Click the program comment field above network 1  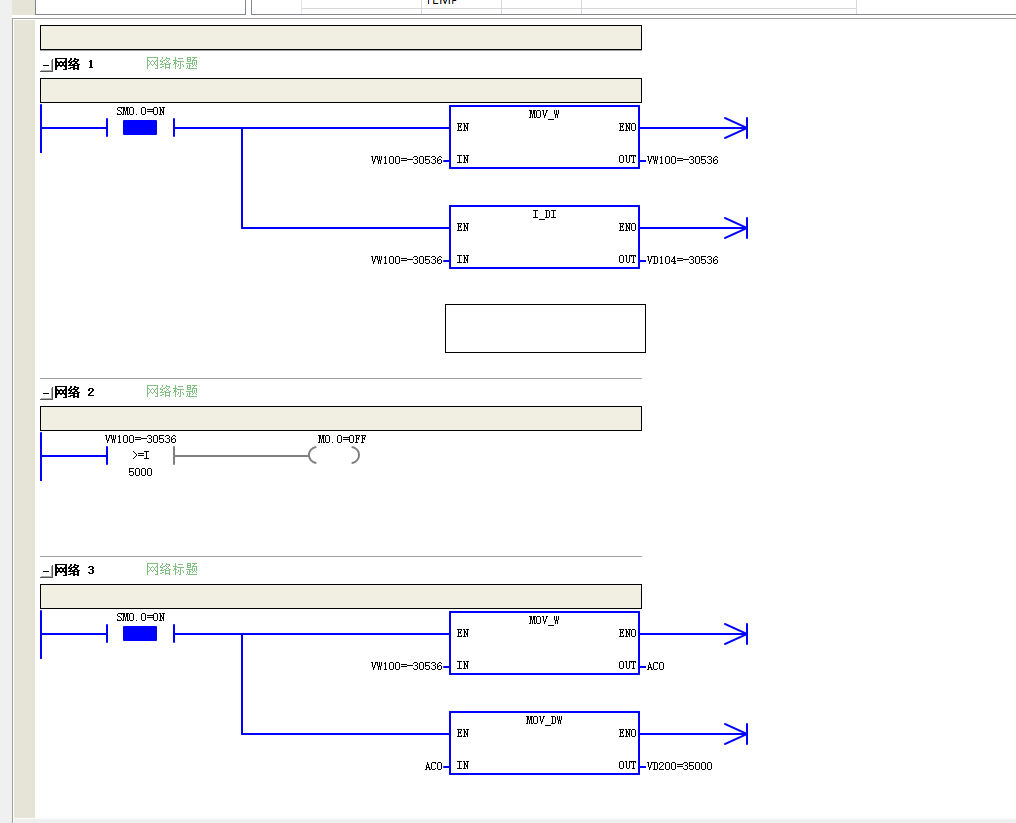click(341, 38)
